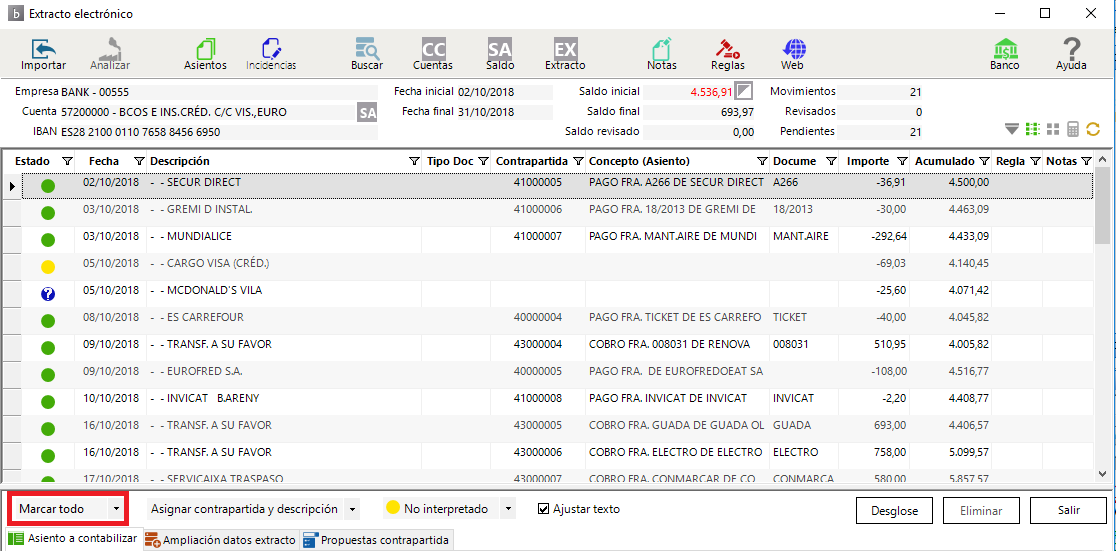The image size is (1116, 551).
Task: Click the Fecha final field 31/10/2018
Action: tap(504, 112)
